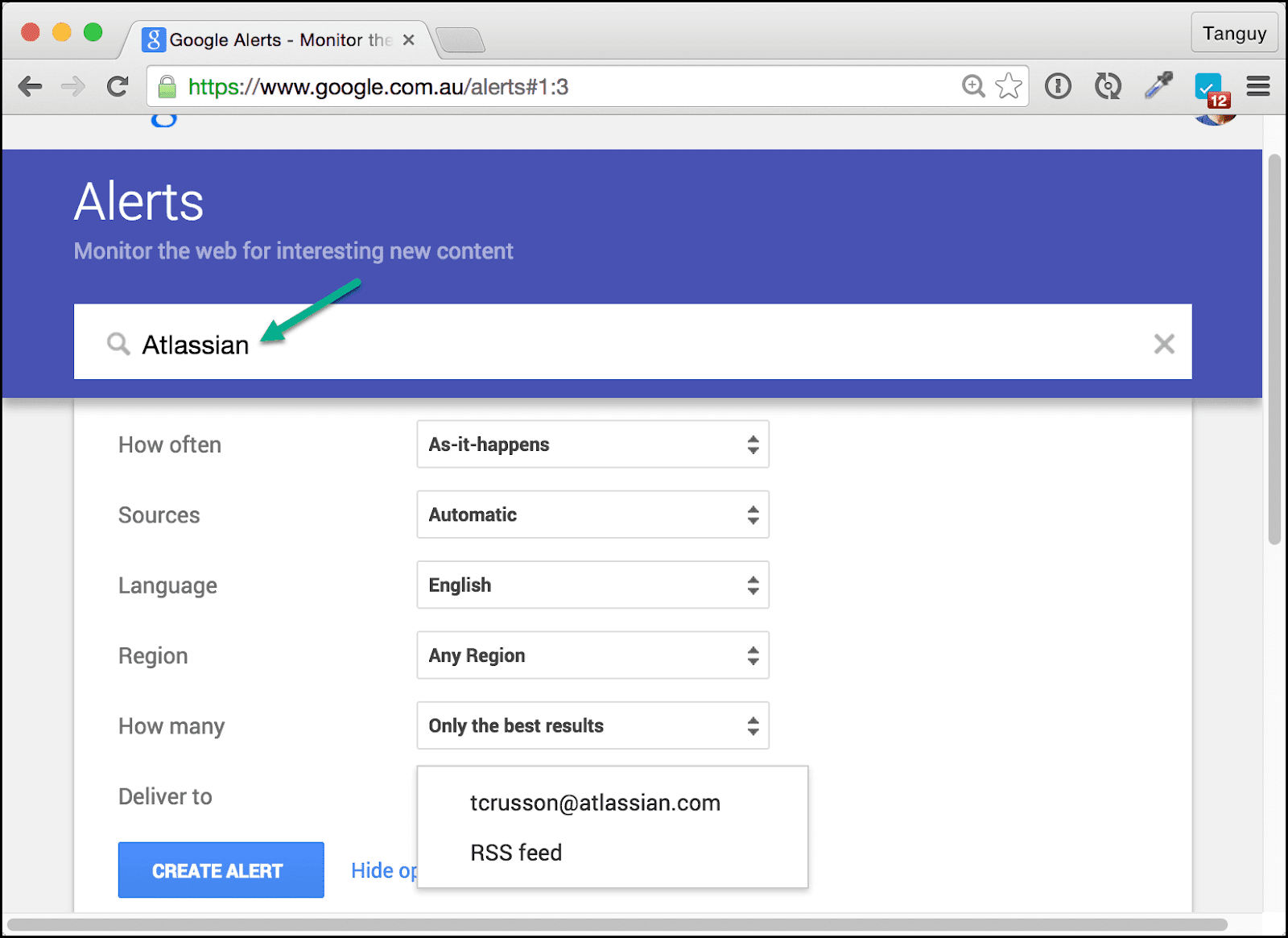
Task: Open the checkmark extension with badge 12
Action: [1209, 87]
